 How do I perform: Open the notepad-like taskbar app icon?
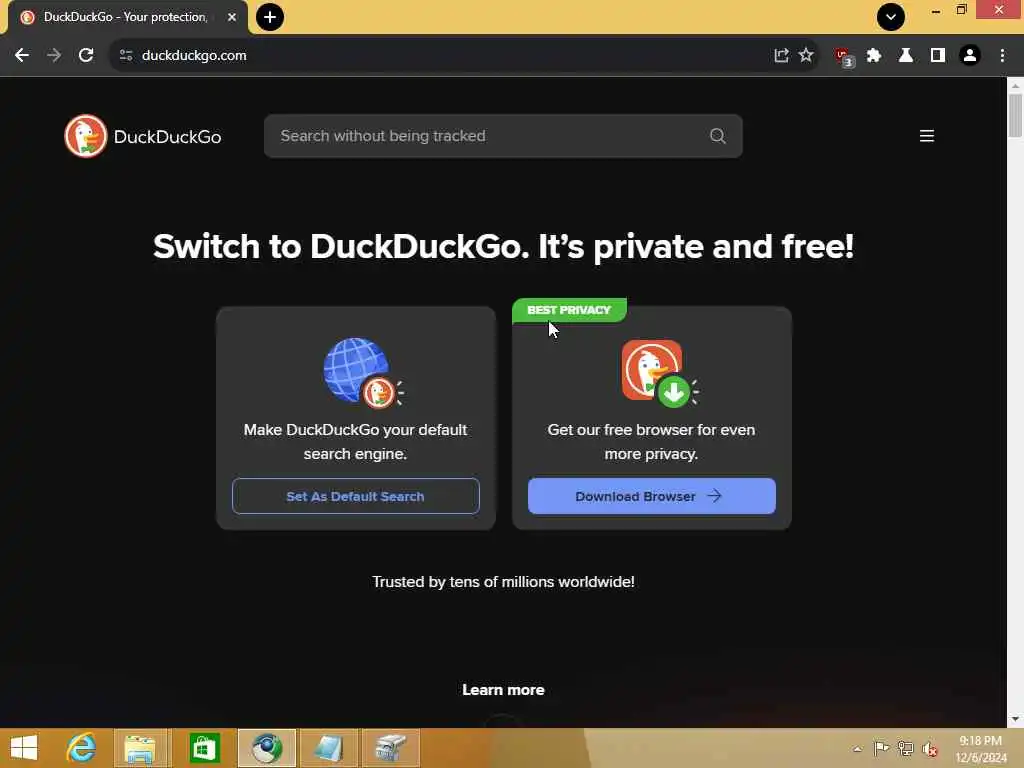coord(328,748)
